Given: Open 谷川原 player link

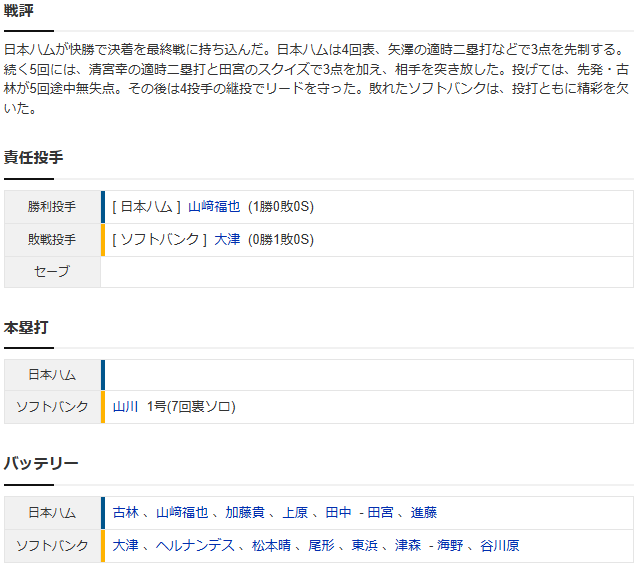Looking at the screenshot, I should (x=500, y=545).
